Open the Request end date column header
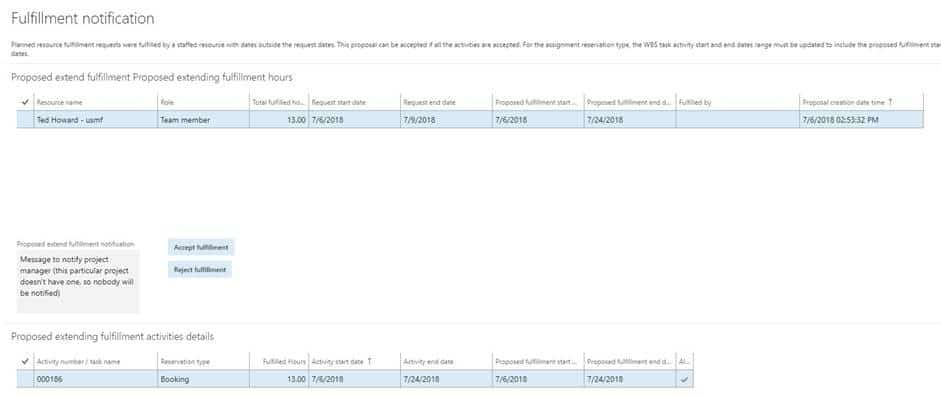The width and height of the screenshot is (941, 397). [x=446, y=103]
